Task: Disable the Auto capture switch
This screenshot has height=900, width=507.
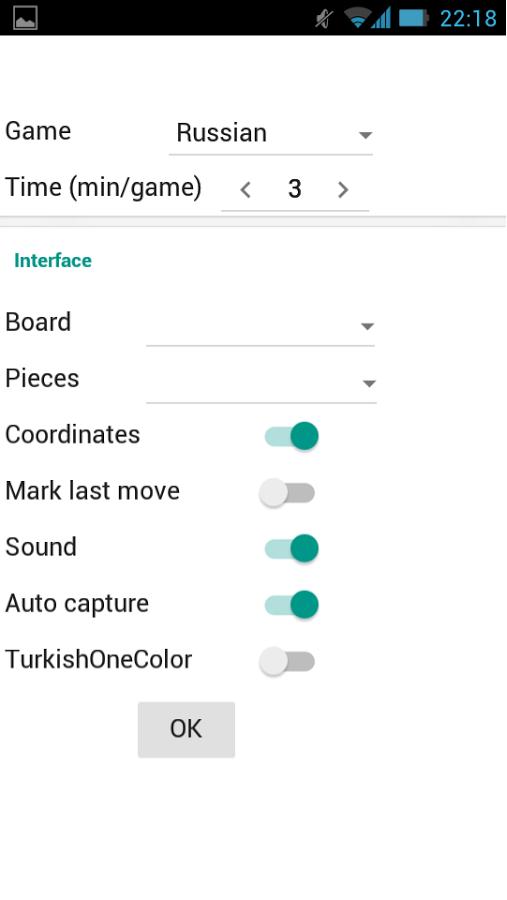Action: (x=291, y=604)
